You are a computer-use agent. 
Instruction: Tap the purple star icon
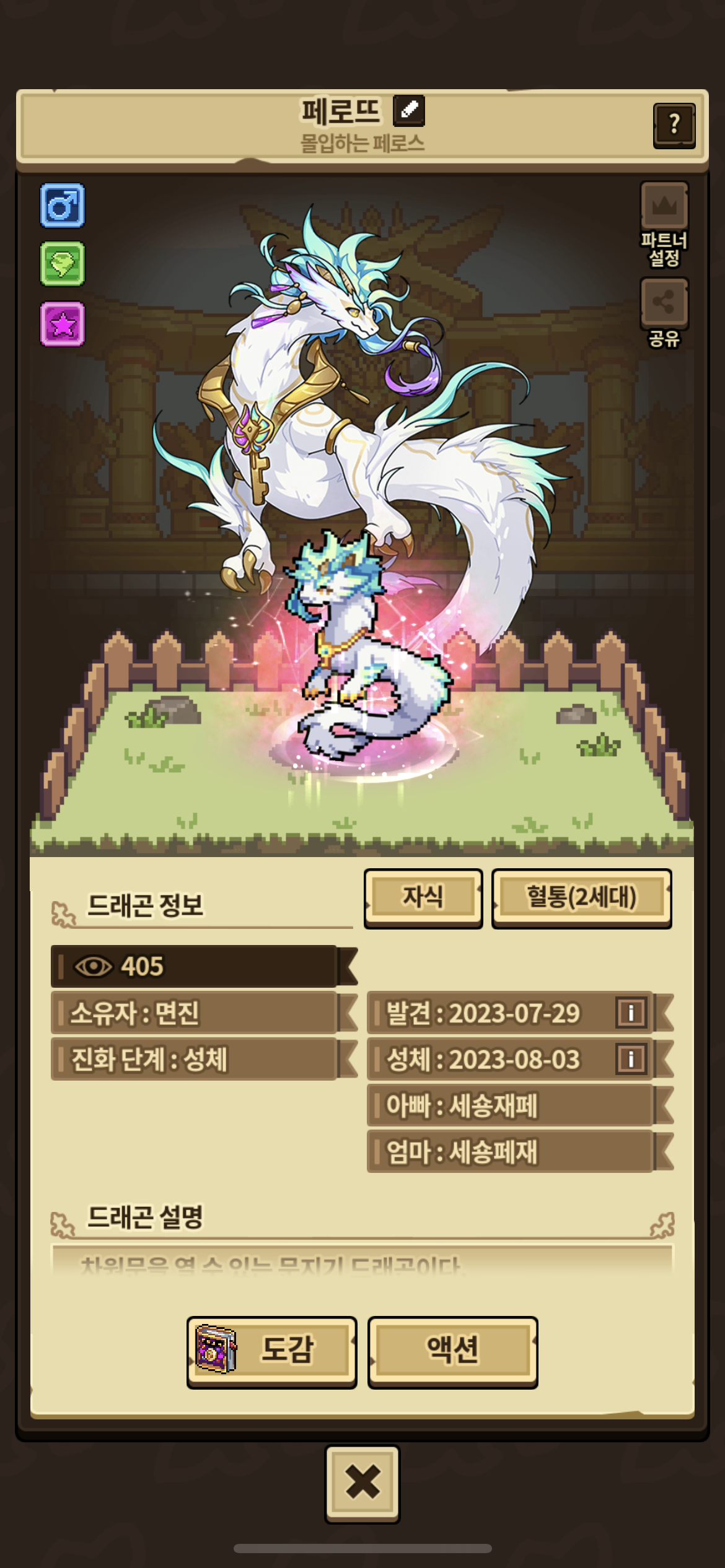pyautogui.click(x=63, y=323)
